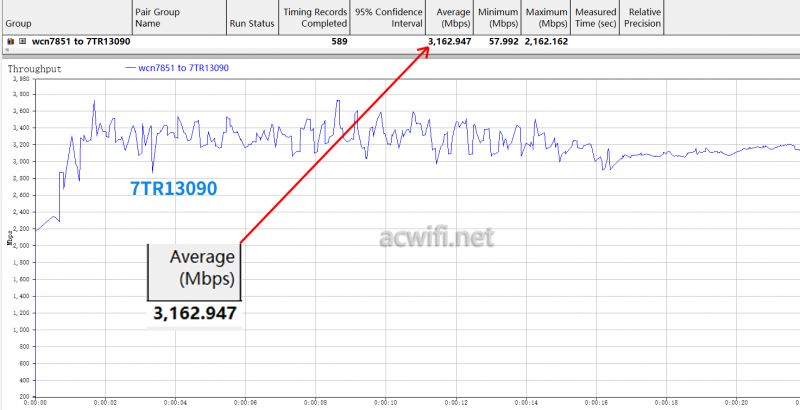The width and height of the screenshot is (800, 410).
Task: Click the 3,162.947 average value cell
Action: pos(449,42)
